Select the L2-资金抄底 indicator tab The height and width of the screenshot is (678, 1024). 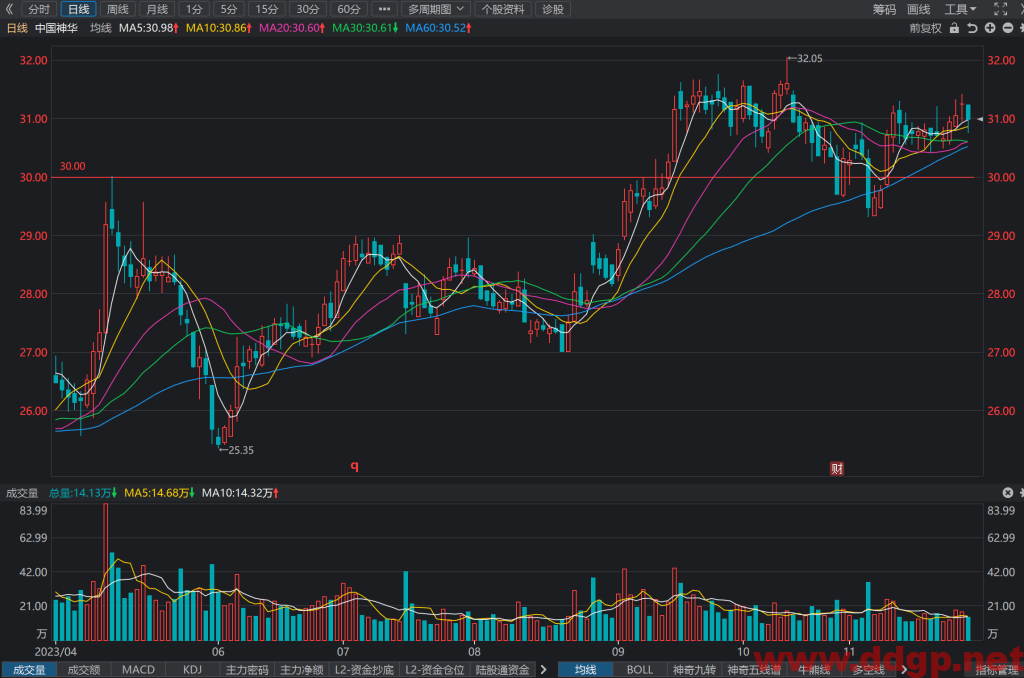(364, 670)
